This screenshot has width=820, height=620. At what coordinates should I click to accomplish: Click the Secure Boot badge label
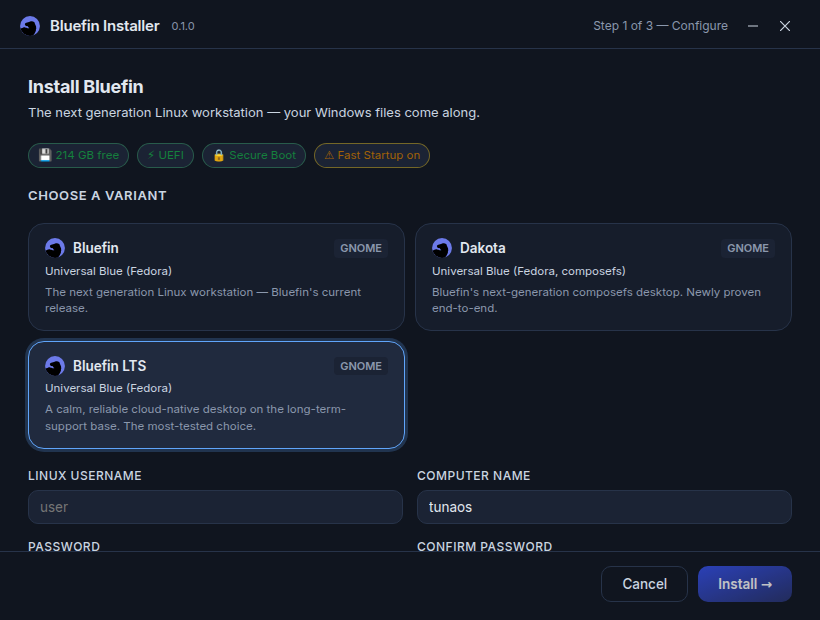(263, 155)
